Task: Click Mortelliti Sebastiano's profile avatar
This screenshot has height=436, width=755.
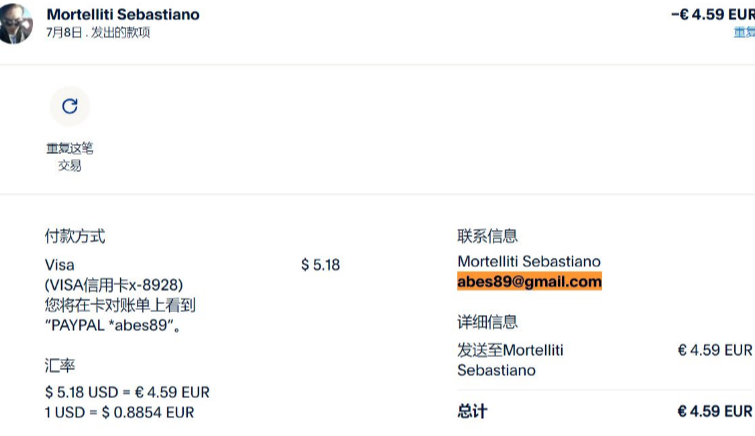Action: (x=17, y=23)
